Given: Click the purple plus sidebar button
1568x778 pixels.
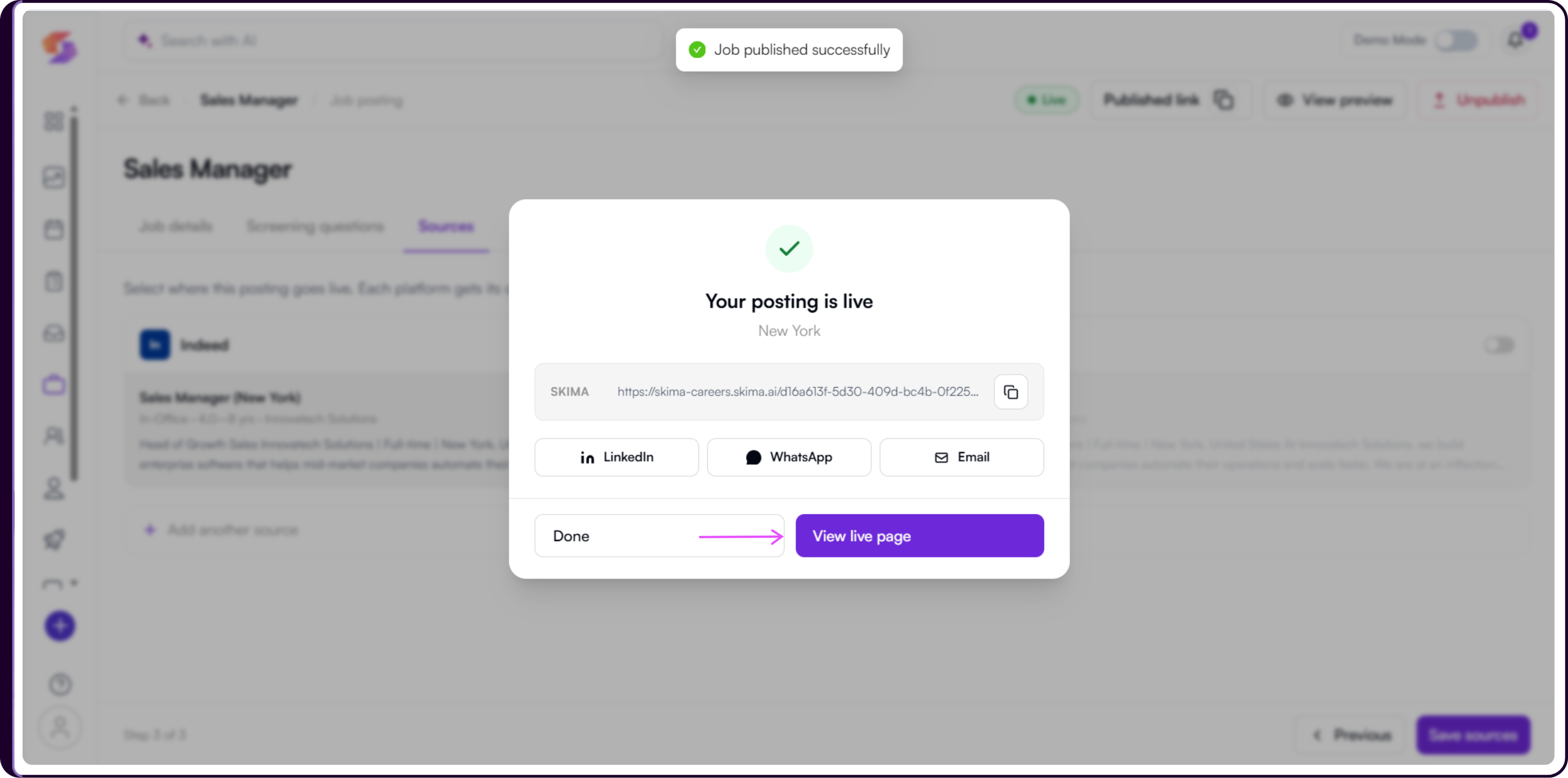Looking at the screenshot, I should [59, 626].
